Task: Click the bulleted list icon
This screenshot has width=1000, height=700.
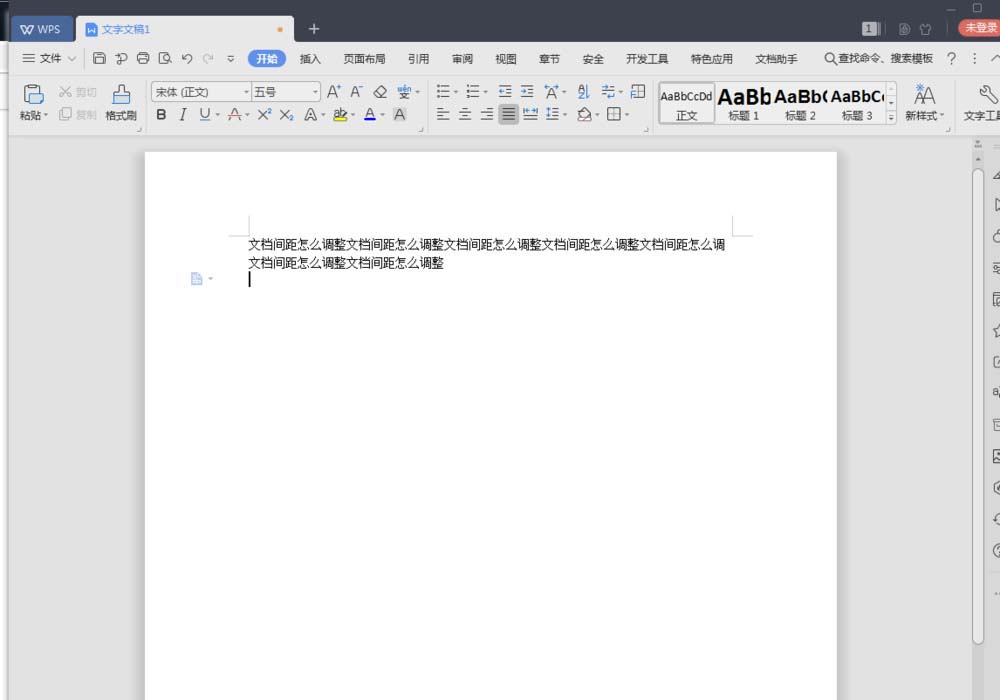Action: click(443, 92)
